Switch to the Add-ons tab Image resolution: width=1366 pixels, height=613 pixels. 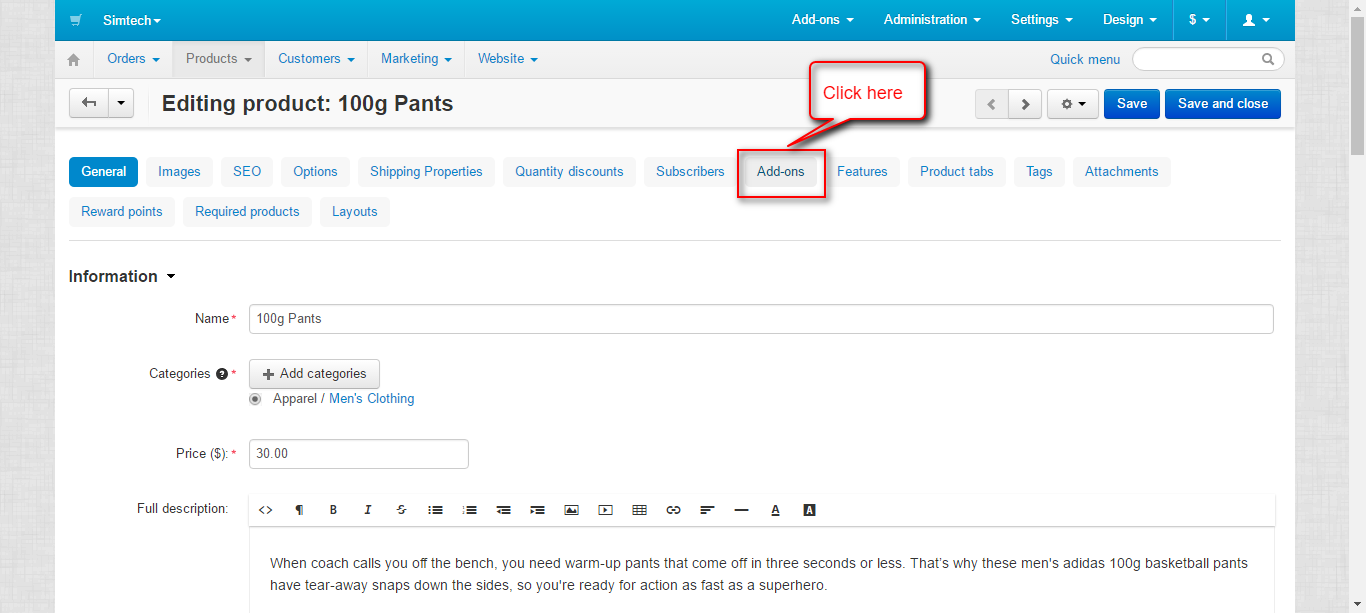pos(780,172)
